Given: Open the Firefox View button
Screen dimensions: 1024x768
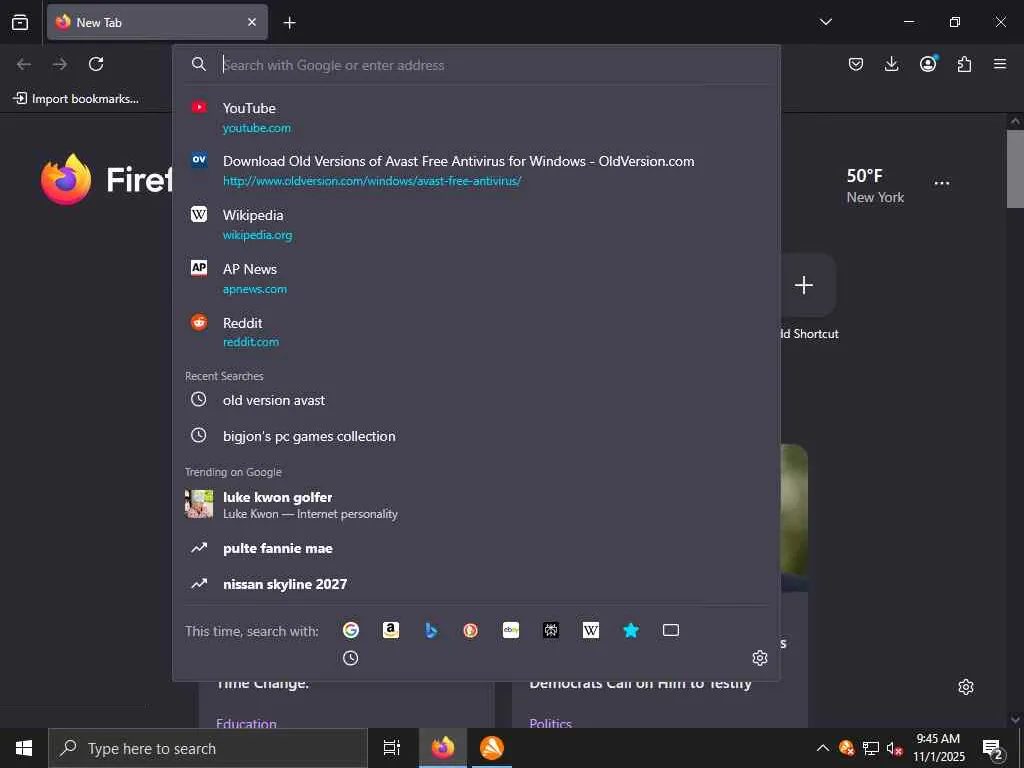Looking at the screenshot, I should [20, 22].
